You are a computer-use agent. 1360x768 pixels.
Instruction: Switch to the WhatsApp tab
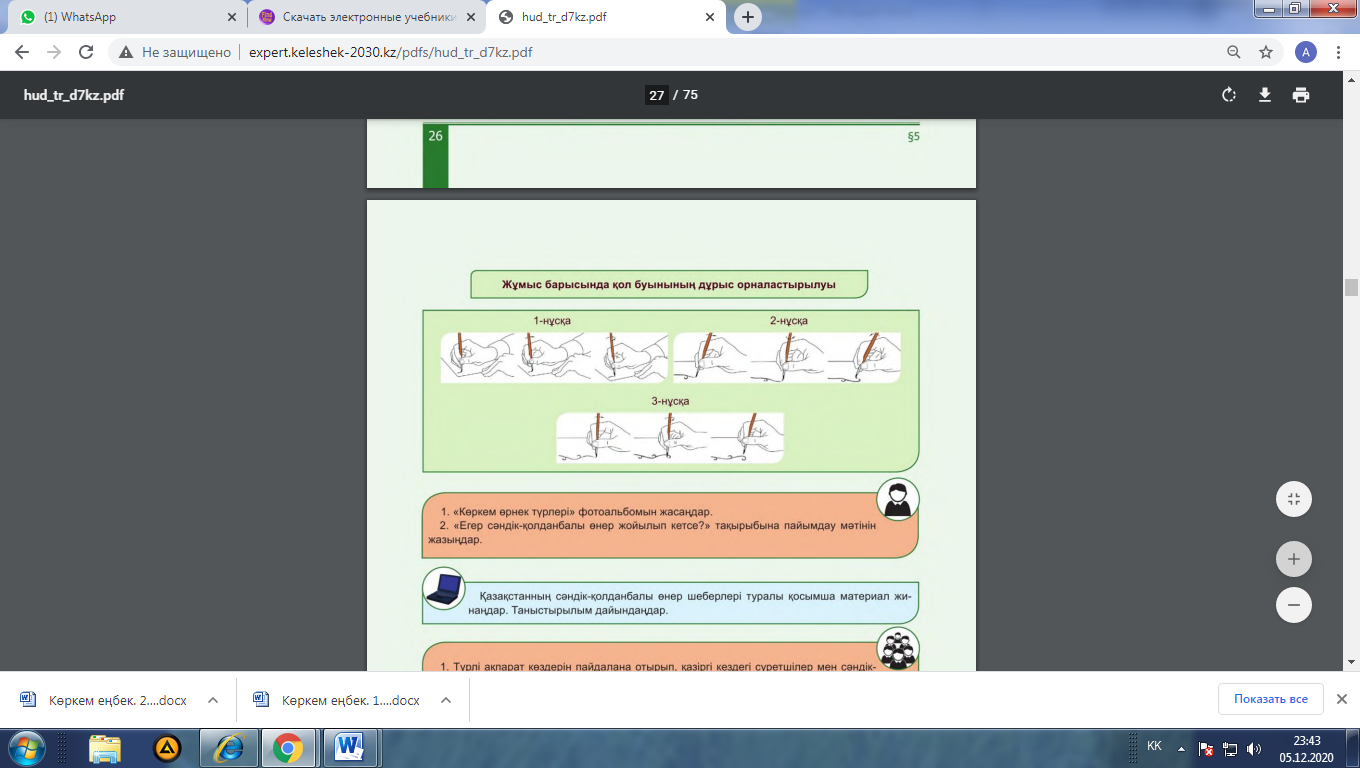(x=127, y=17)
